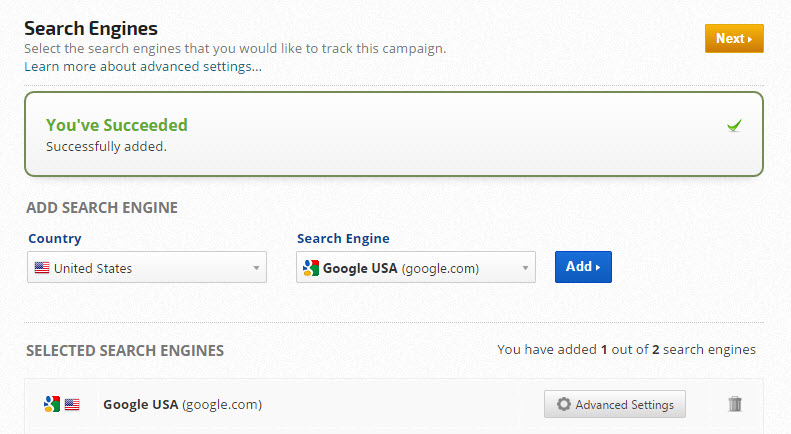Image resolution: width=791 pixels, height=434 pixels.
Task: Click the Search Engines page heading
Action: pos(91,28)
